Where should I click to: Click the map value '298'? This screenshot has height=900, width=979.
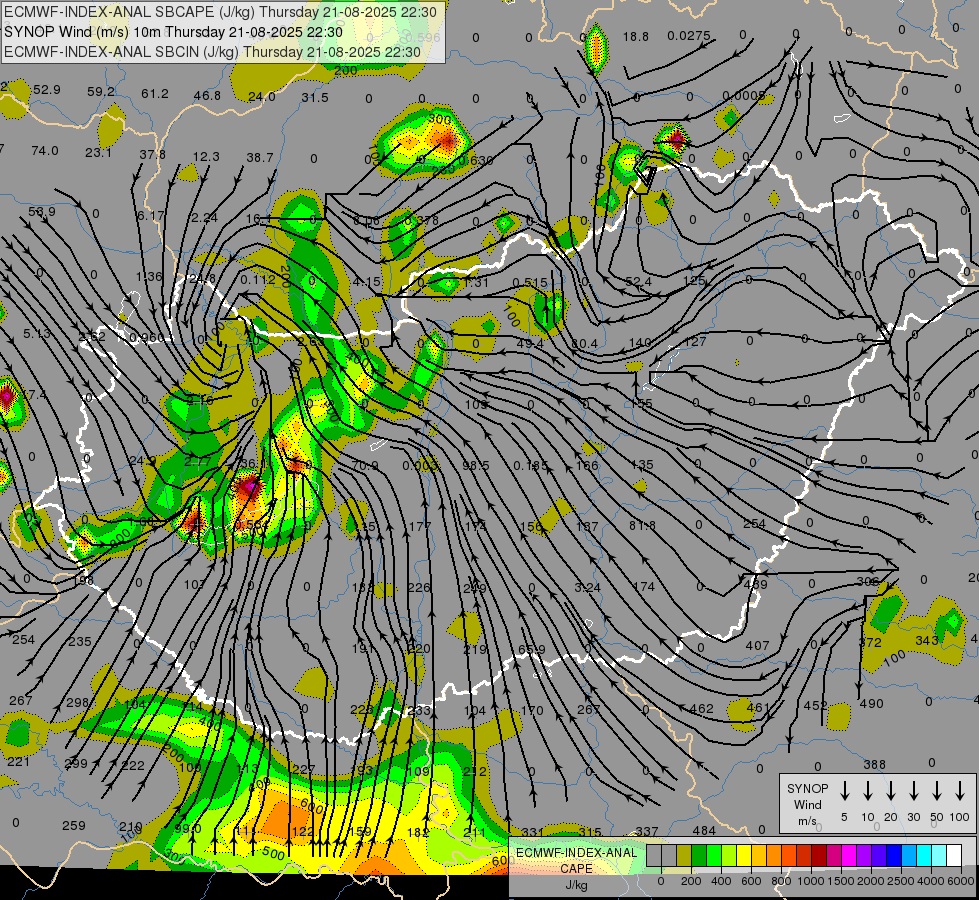point(77,703)
